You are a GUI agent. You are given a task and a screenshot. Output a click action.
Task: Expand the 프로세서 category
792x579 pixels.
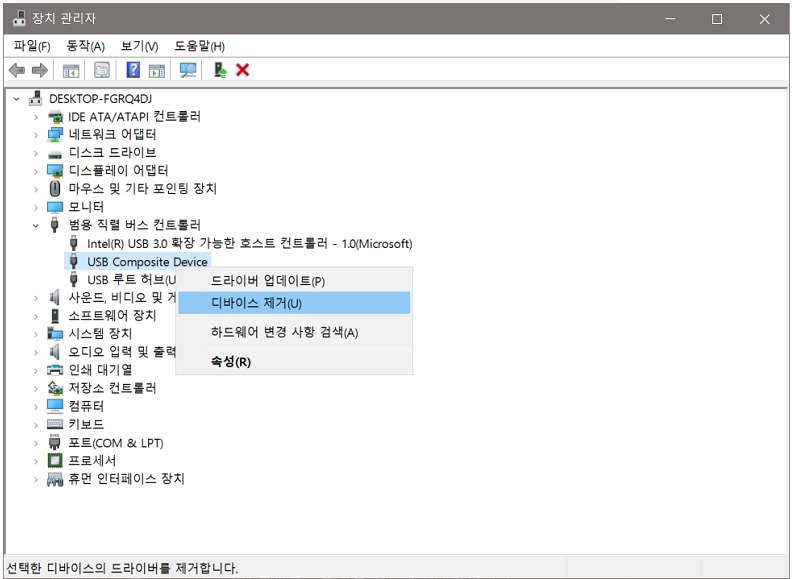pos(35,461)
